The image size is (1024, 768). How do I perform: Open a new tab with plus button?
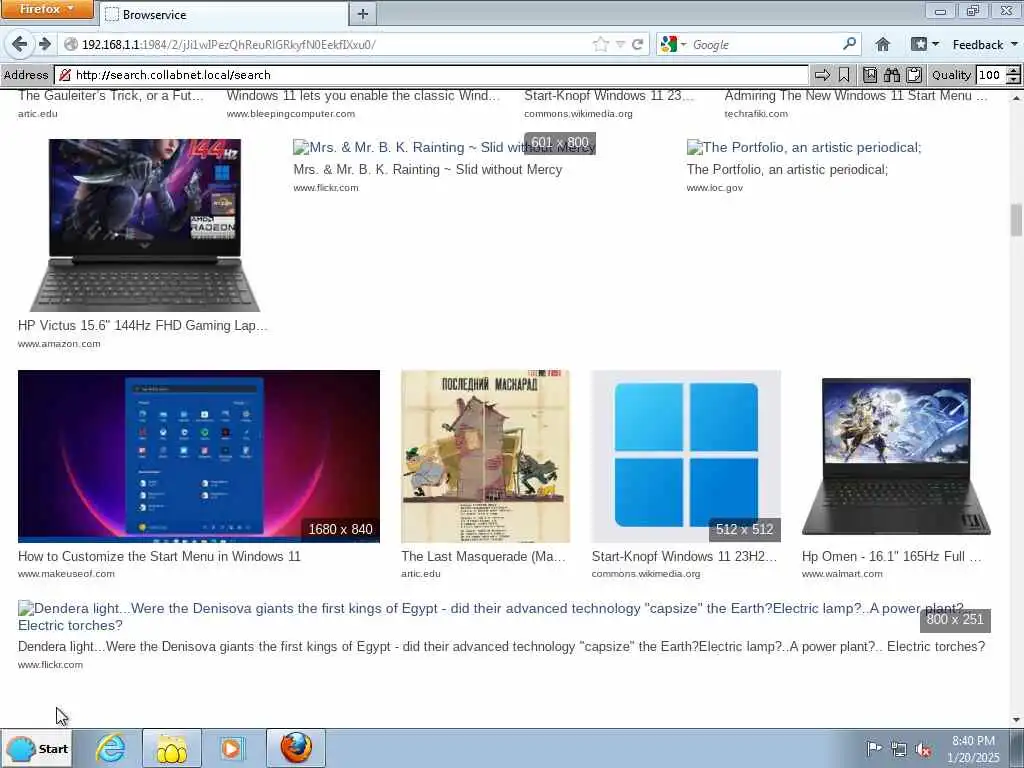(x=363, y=14)
